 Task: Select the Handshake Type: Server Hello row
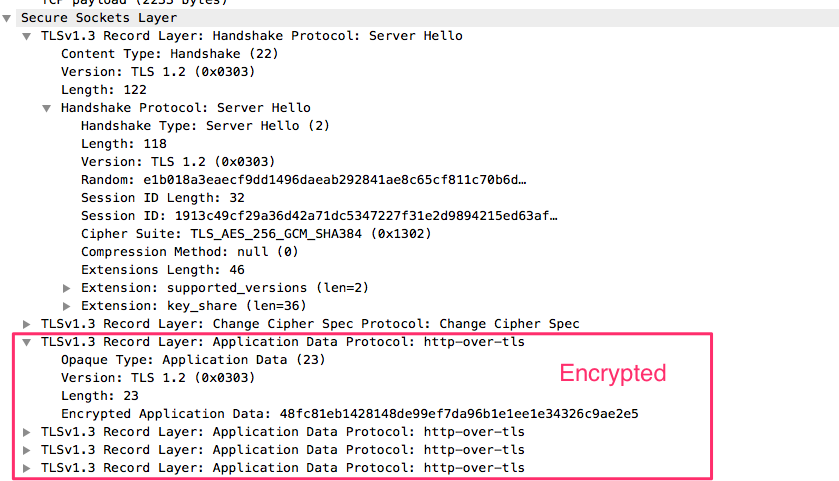[205, 126]
